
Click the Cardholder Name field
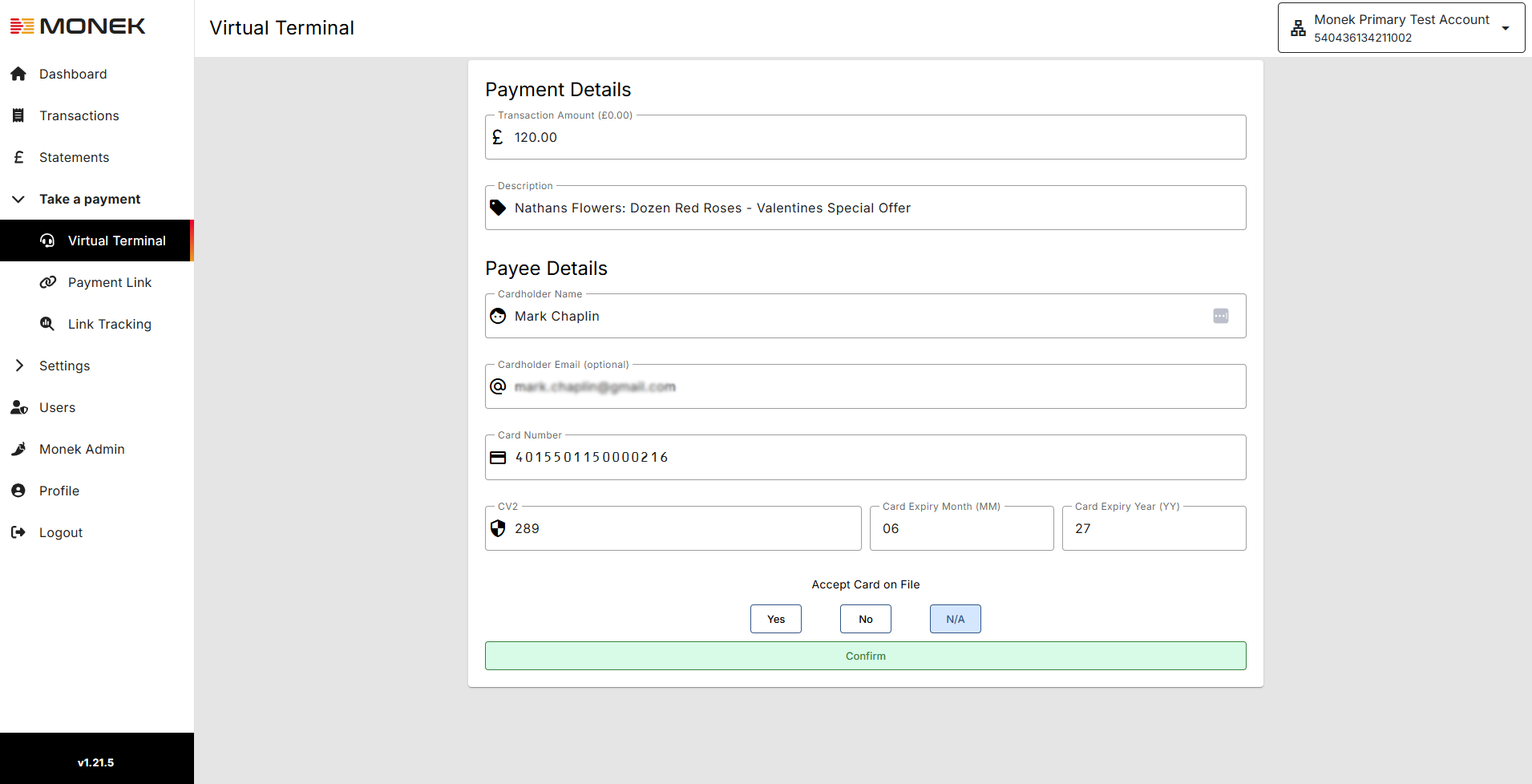[x=866, y=316]
